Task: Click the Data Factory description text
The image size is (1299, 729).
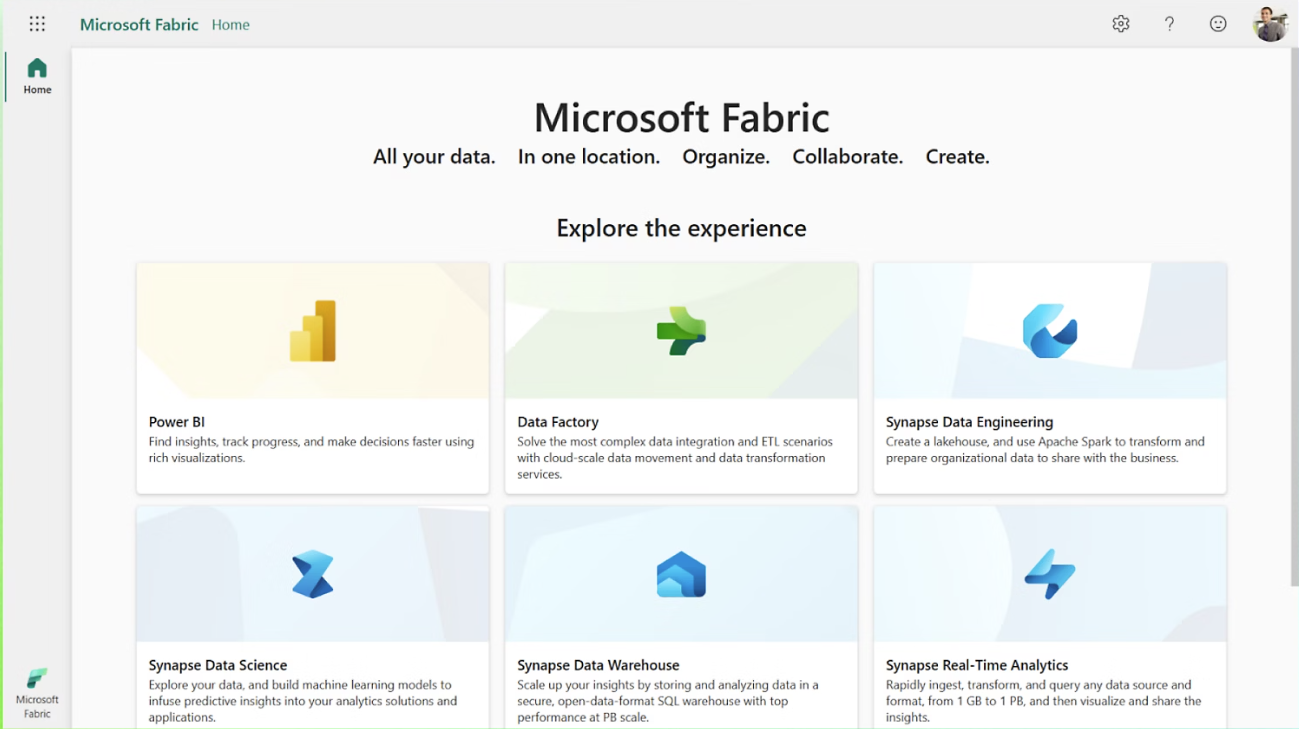Action: pyautogui.click(x=675, y=458)
